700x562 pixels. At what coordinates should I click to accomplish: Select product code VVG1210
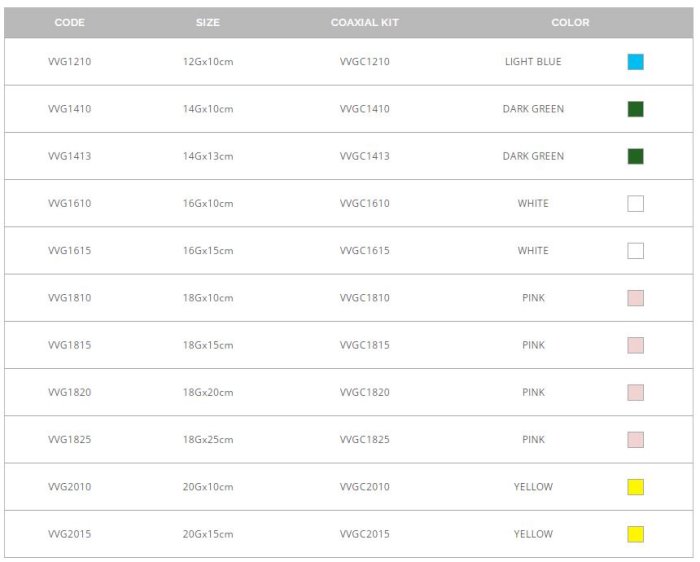coord(70,62)
